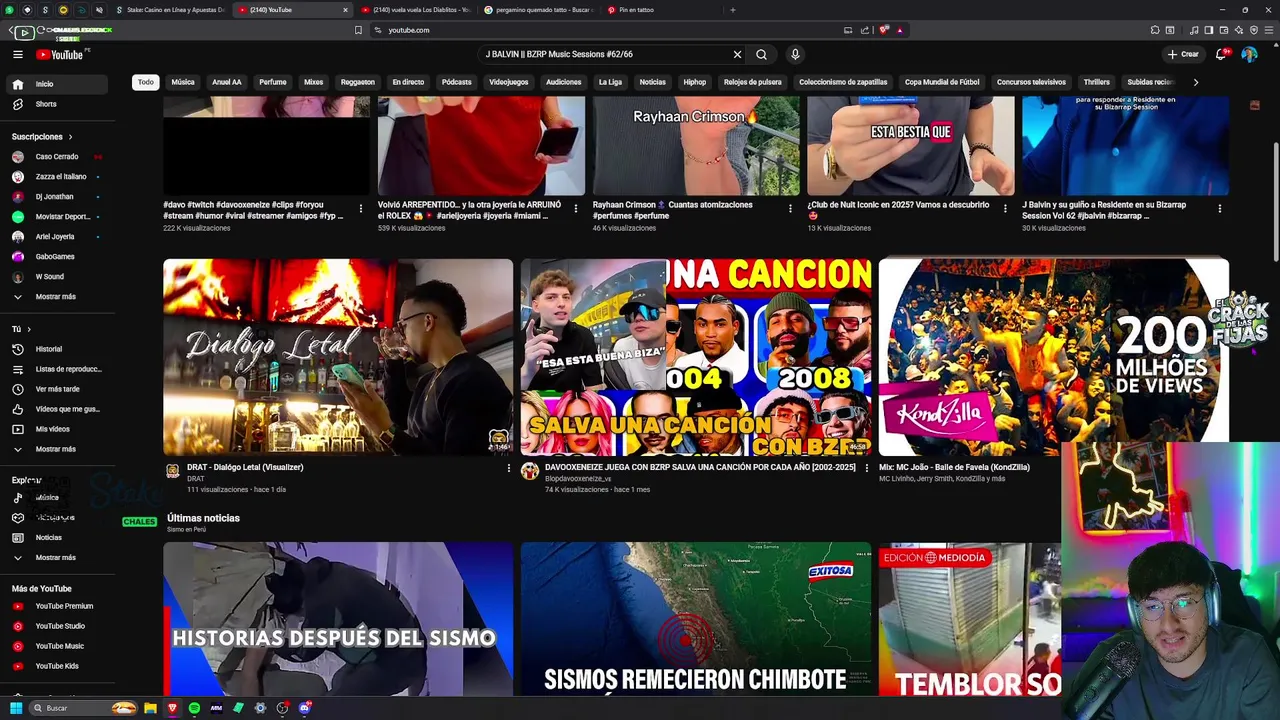Select the Copa Mundial de Fútbol chip
This screenshot has height=720, width=1280.
coord(942,82)
